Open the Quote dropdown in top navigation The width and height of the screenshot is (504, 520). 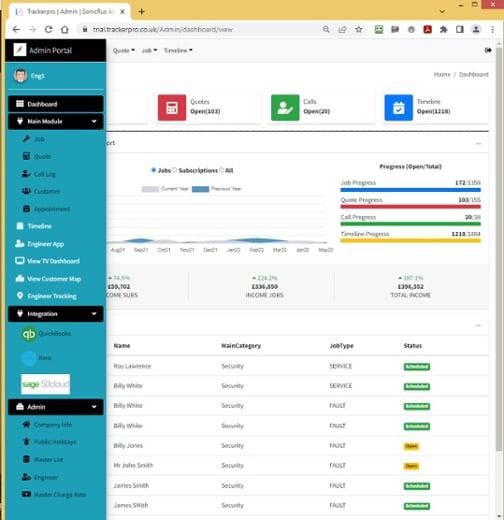point(124,50)
